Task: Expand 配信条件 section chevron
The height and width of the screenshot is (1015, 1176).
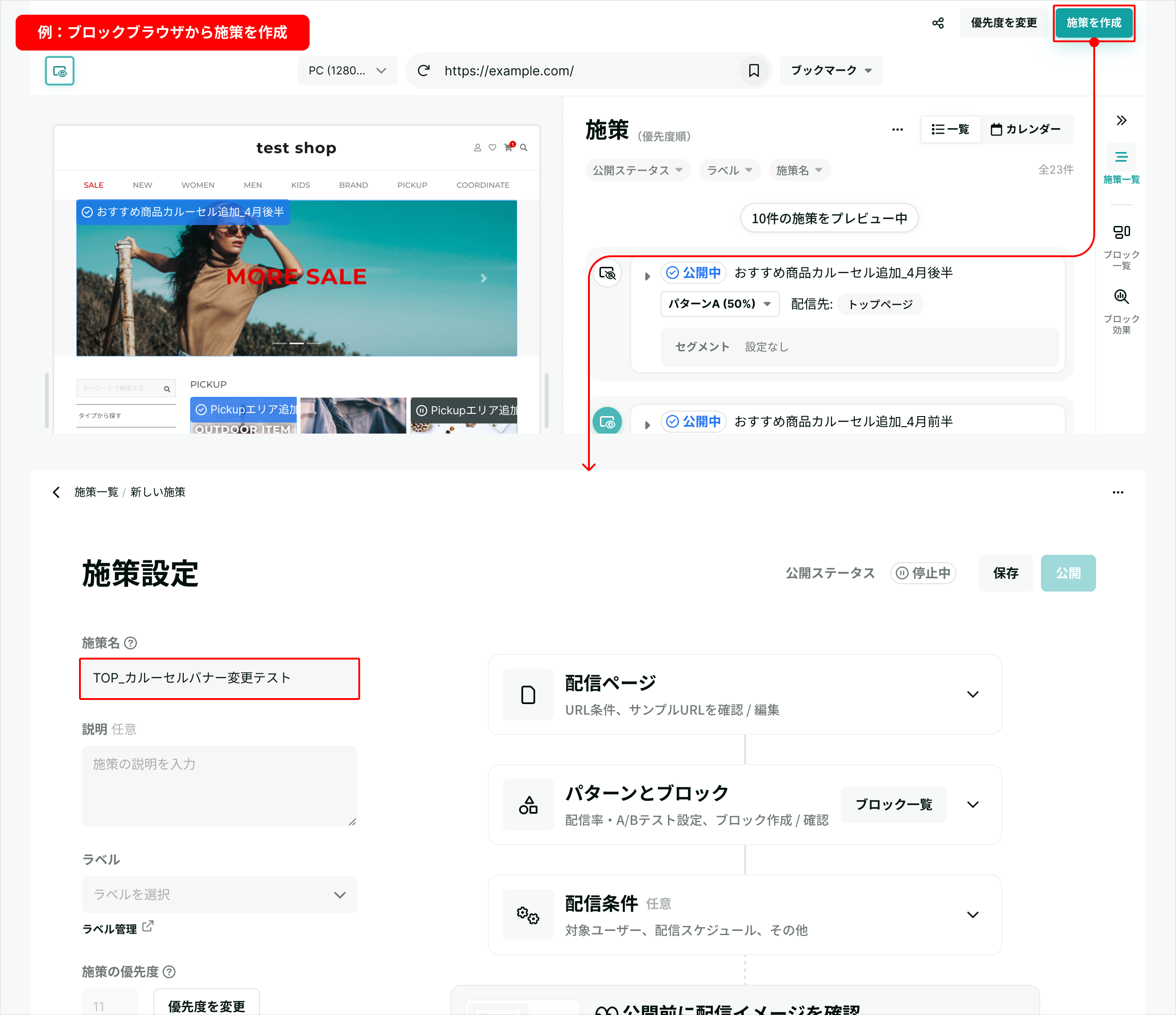Action: click(x=973, y=914)
